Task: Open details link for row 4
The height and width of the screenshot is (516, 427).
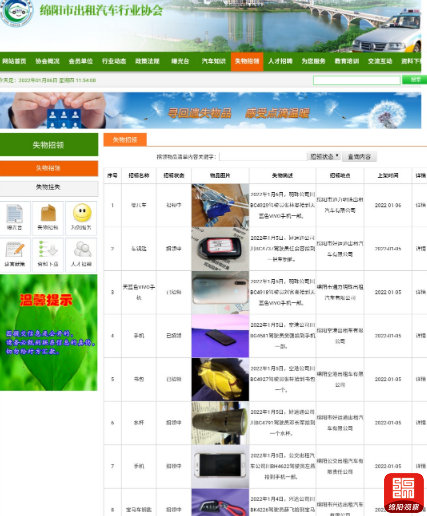Action: pyautogui.click(x=420, y=336)
